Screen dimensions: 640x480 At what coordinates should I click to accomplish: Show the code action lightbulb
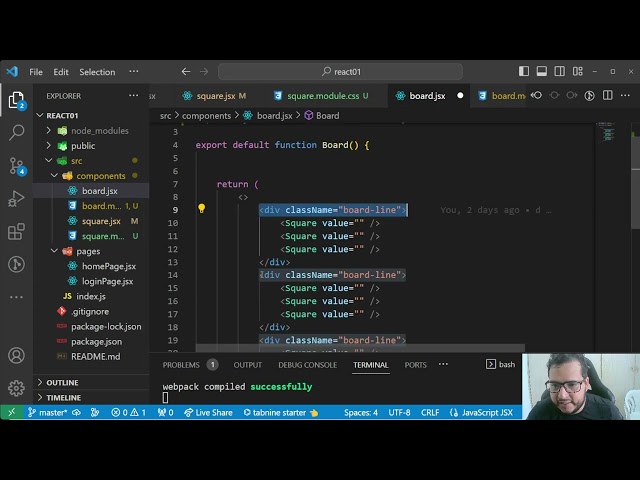tap(201, 209)
